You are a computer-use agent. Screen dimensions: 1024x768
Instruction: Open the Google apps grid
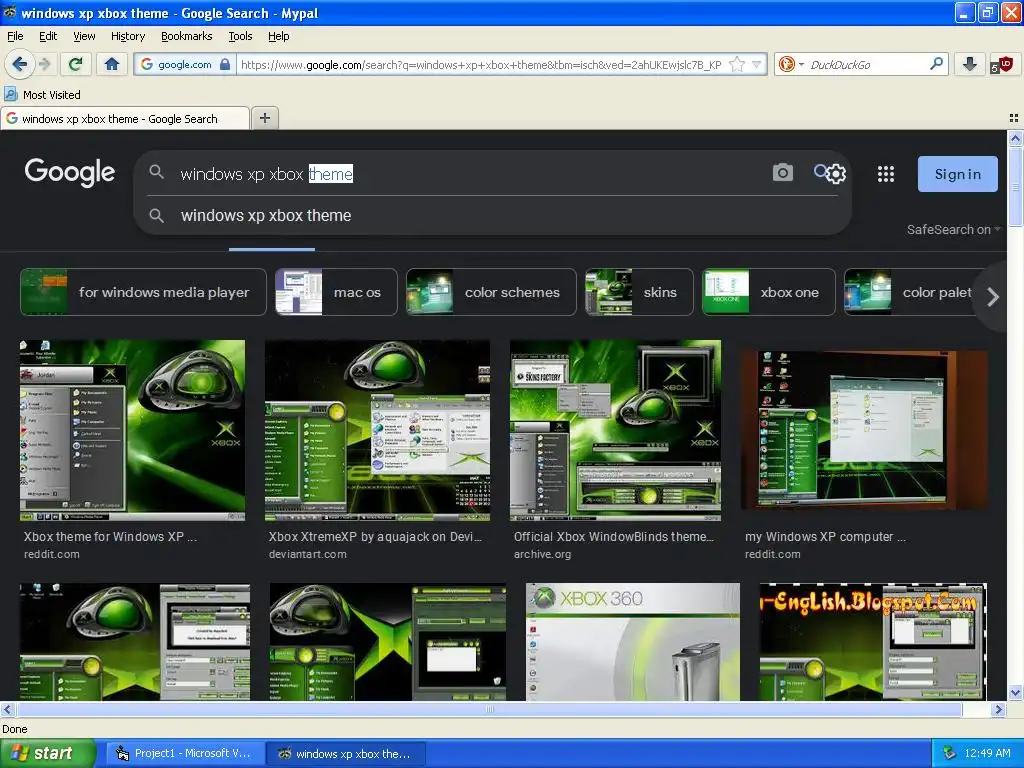(886, 174)
